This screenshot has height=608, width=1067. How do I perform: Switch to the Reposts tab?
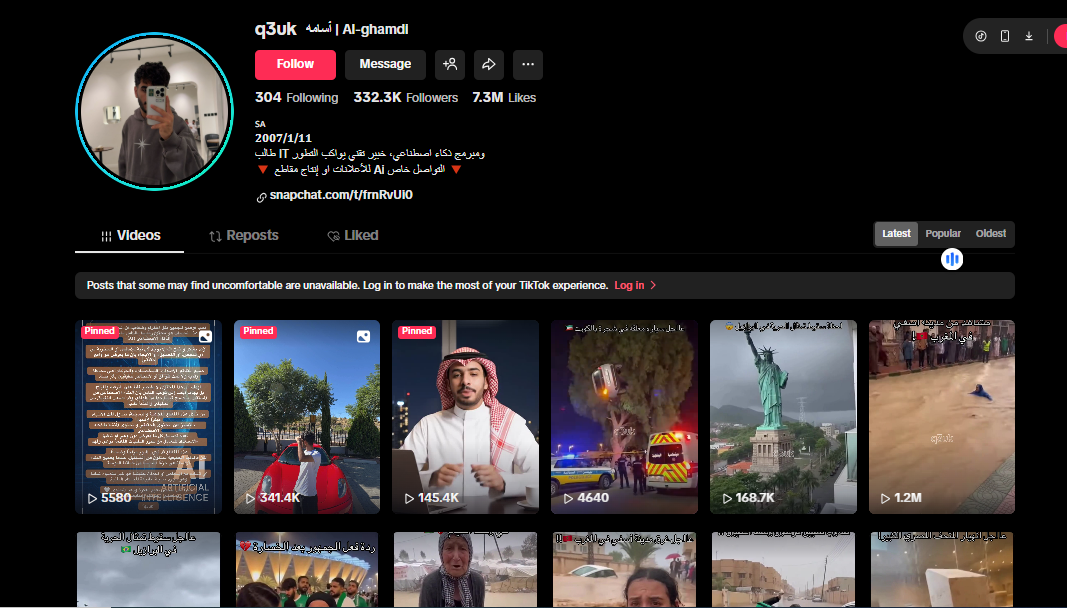[243, 235]
